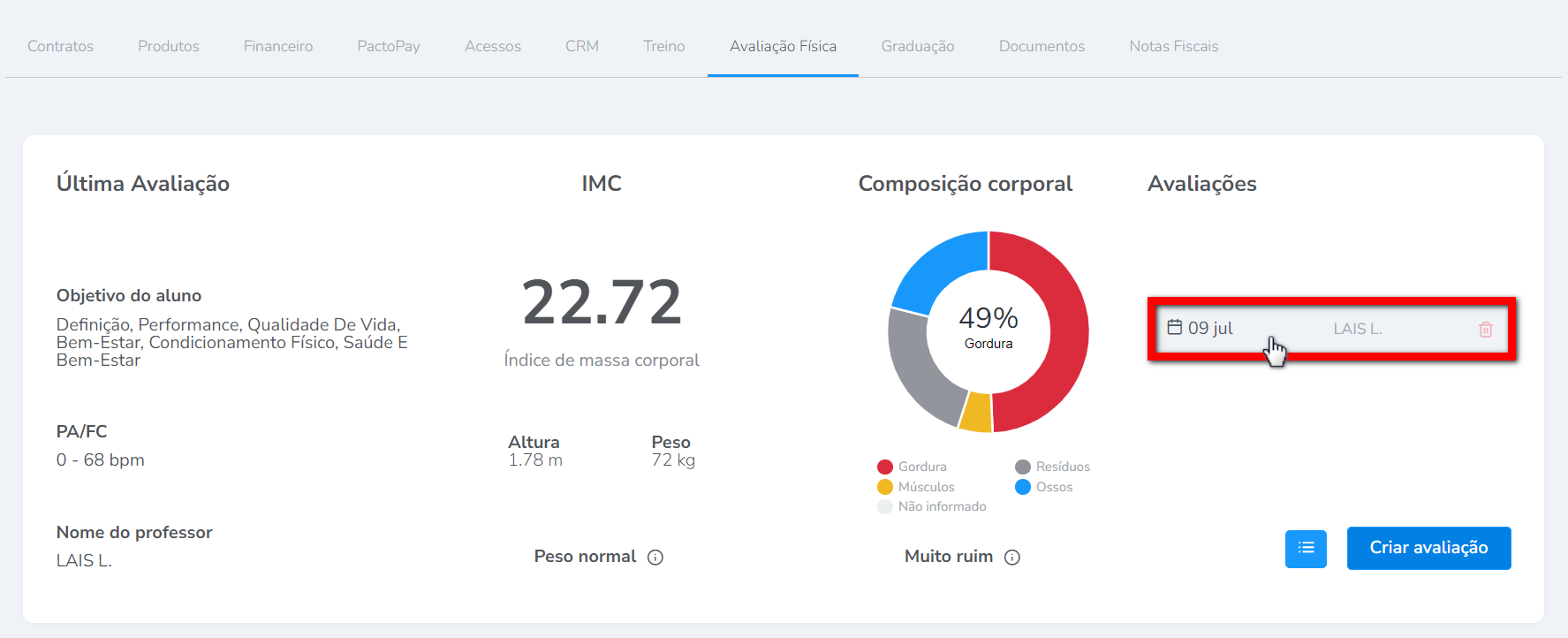This screenshot has height=638, width=1568.
Task: Select the Notas Fiscais tab
Action: click(x=1173, y=46)
